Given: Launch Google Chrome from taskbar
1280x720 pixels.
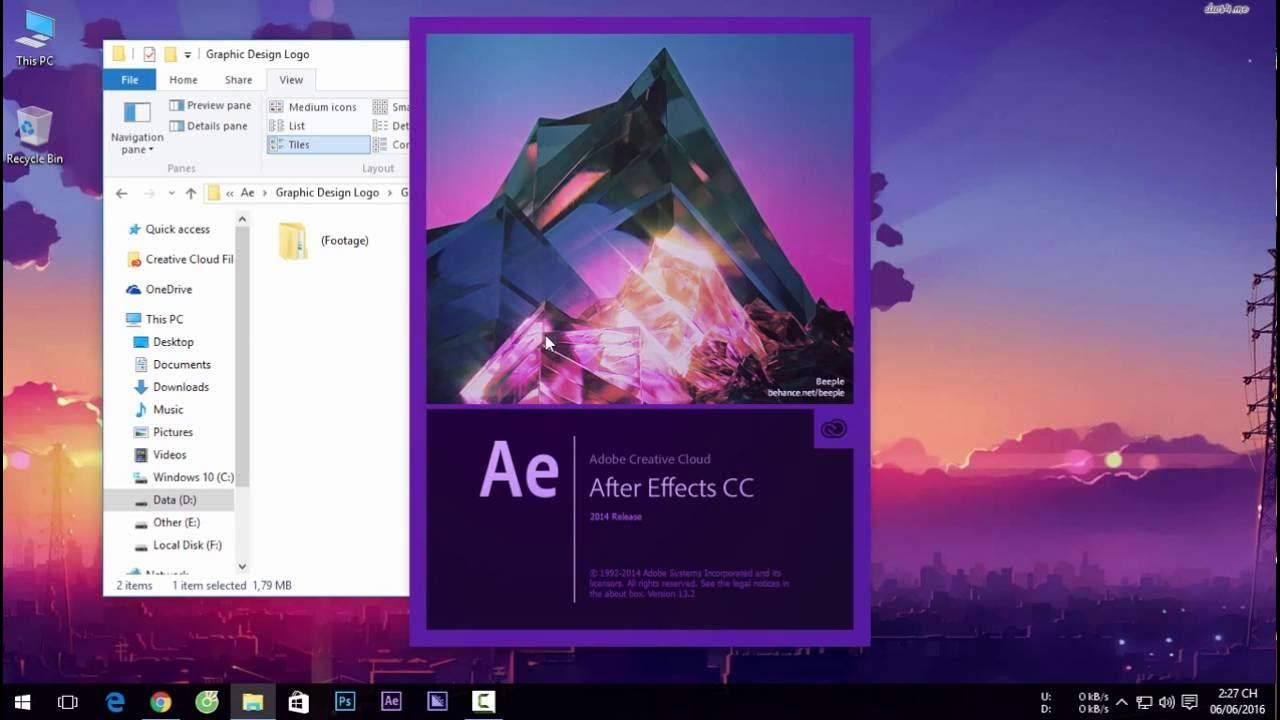Looking at the screenshot, I should click(161, 702).
